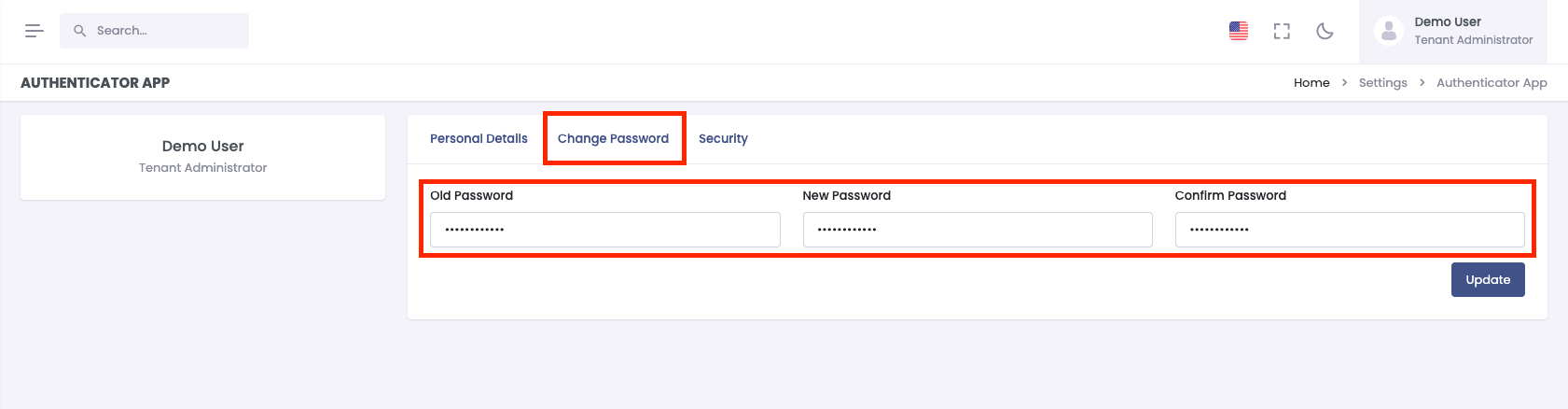Click the Demo User name in profile card

pyautogui.click(x=202, y=147)
